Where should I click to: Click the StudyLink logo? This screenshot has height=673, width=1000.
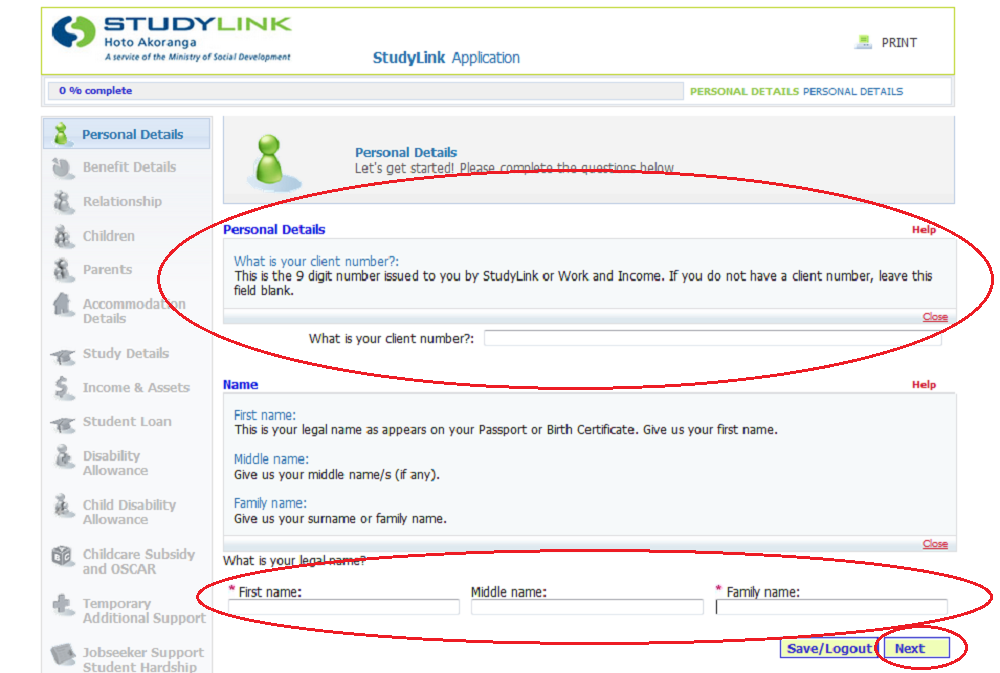click(172, 38)
